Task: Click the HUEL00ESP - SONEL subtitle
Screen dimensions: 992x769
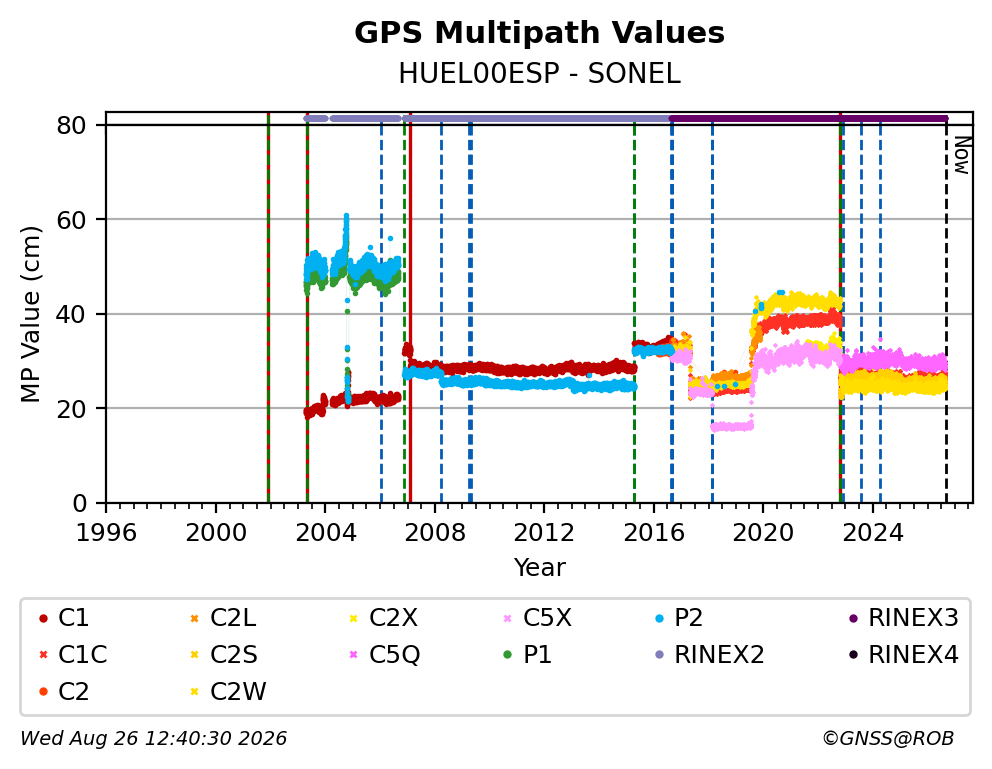Action: coord(540,74)
